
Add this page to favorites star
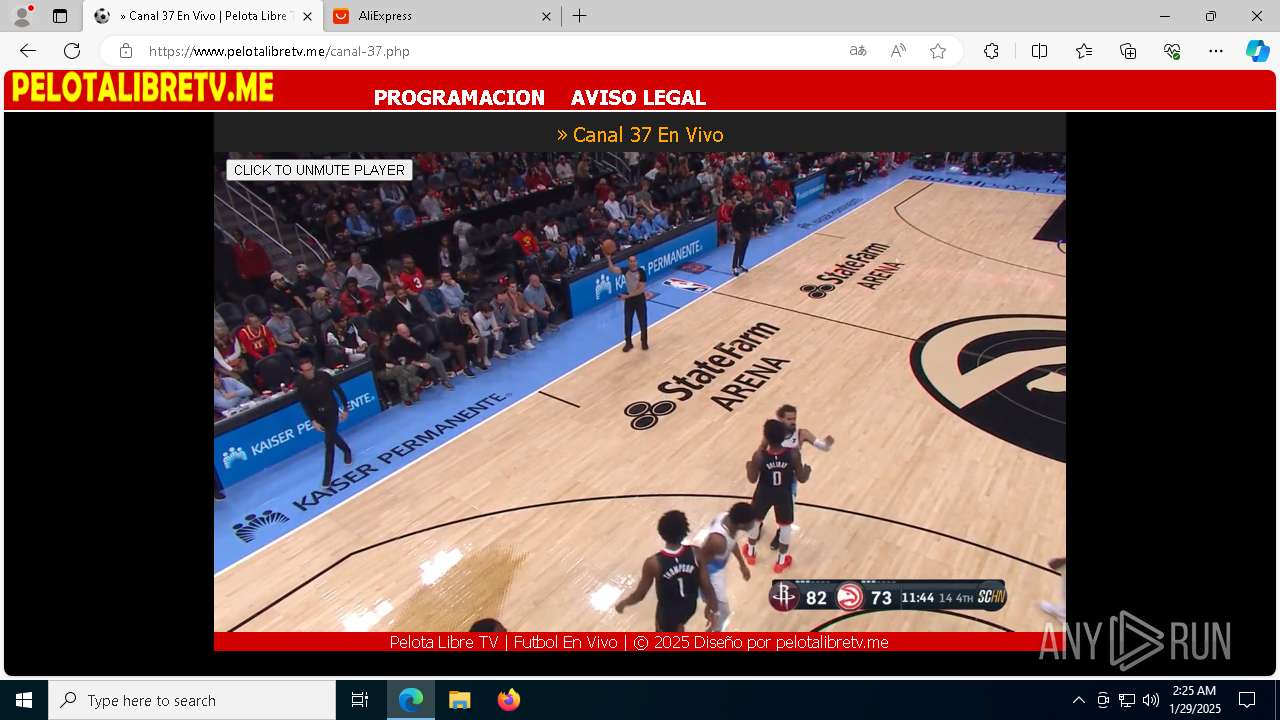[x=938, y=51]
